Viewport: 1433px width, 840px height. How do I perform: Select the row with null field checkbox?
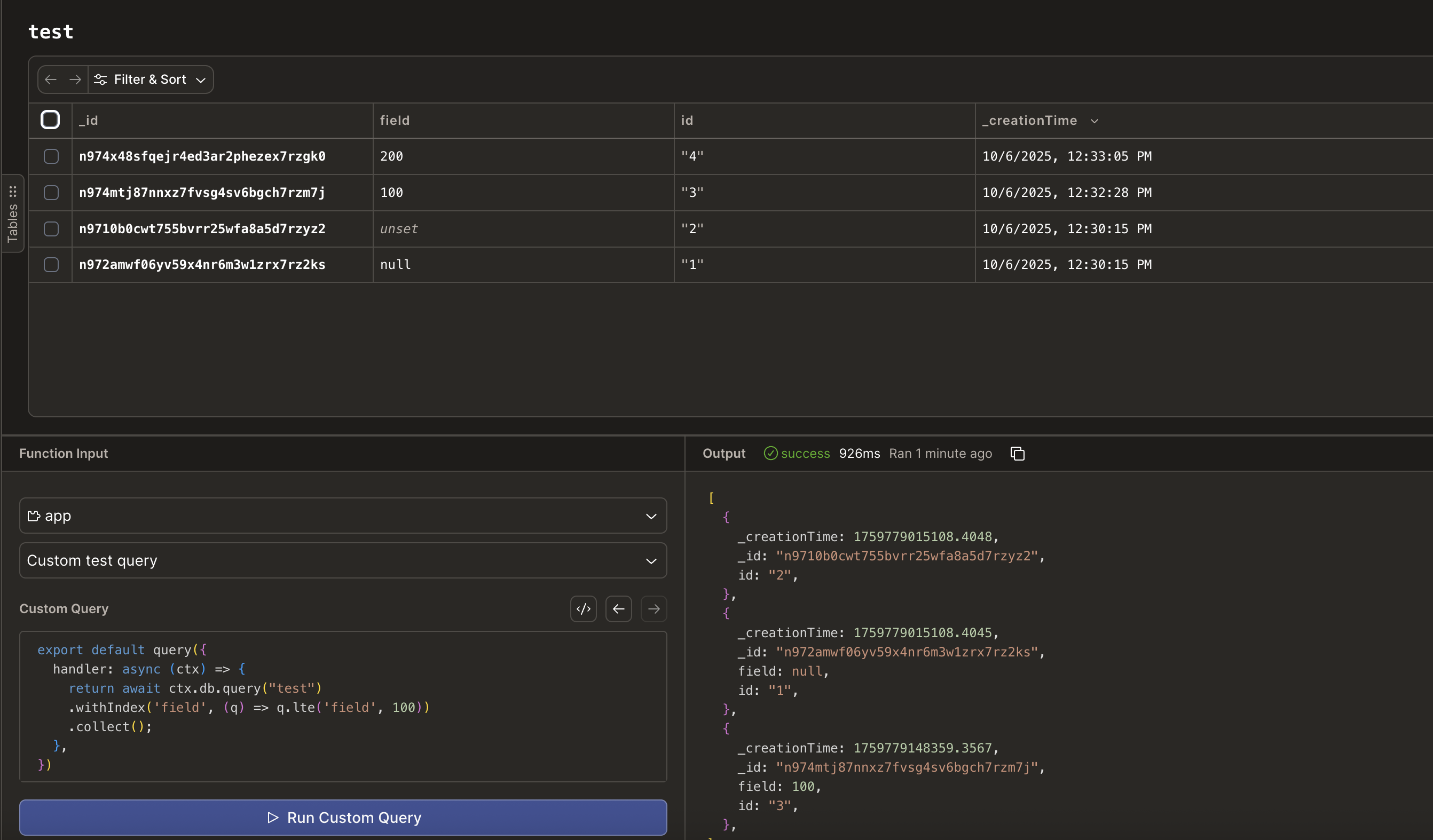pos(51,265)
